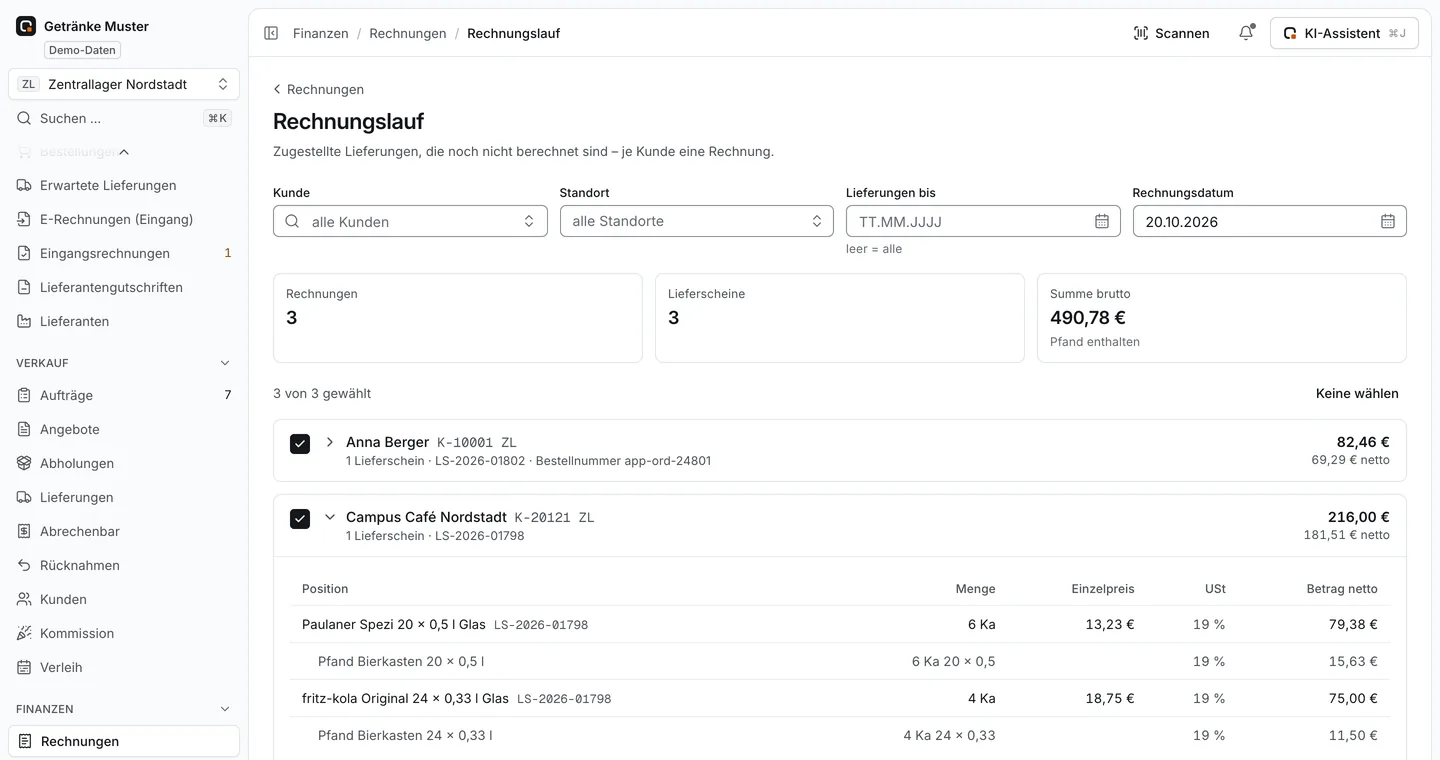Collapse the FINANZEN section
This screenshot has width=1440, height=760.
click(225, 709)
